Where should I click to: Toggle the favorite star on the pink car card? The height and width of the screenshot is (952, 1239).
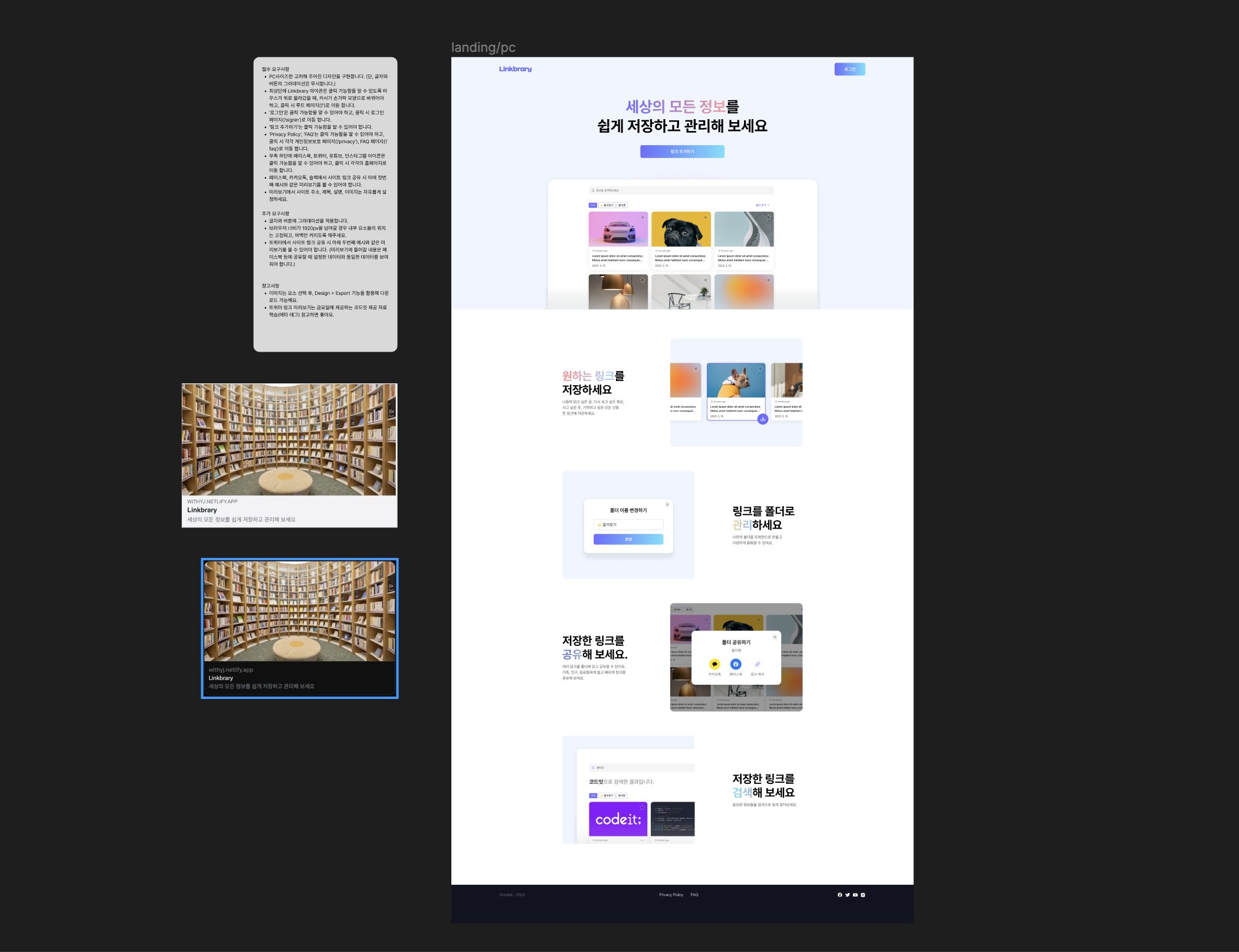(643, 217)
